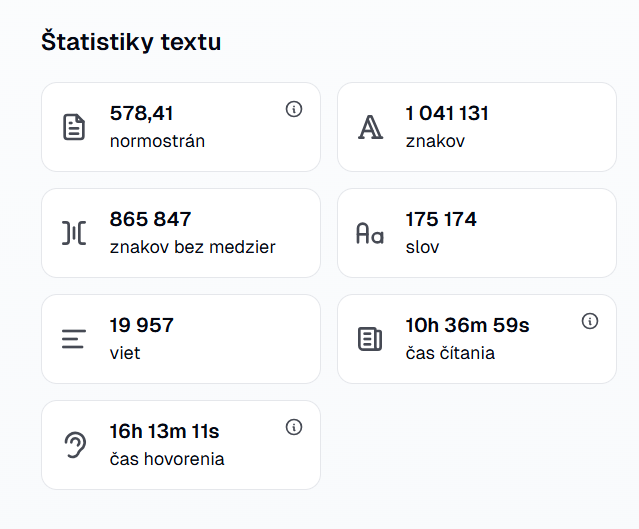Click the info icon on čas hovorenia card

click(x=294, y=427)
